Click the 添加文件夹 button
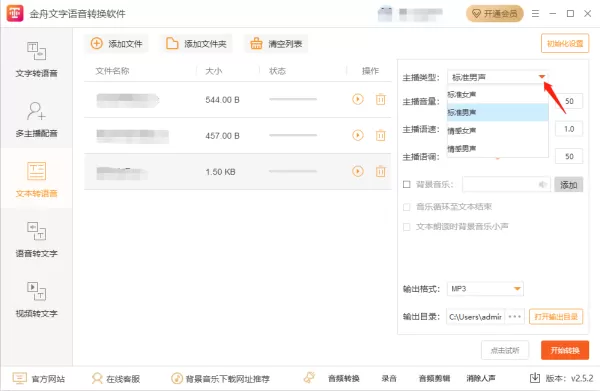This screenshot has height=391, width=600. pos(196,44)
